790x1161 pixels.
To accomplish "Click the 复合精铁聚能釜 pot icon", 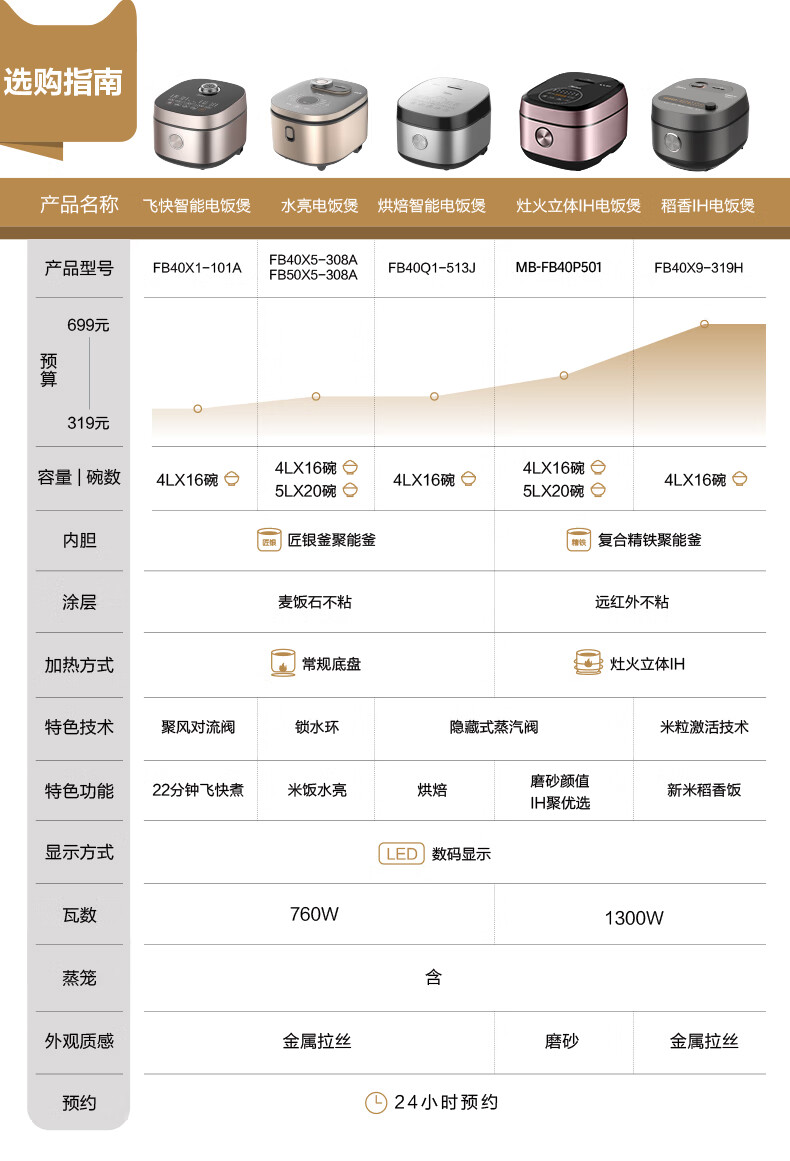I will 578,540.
